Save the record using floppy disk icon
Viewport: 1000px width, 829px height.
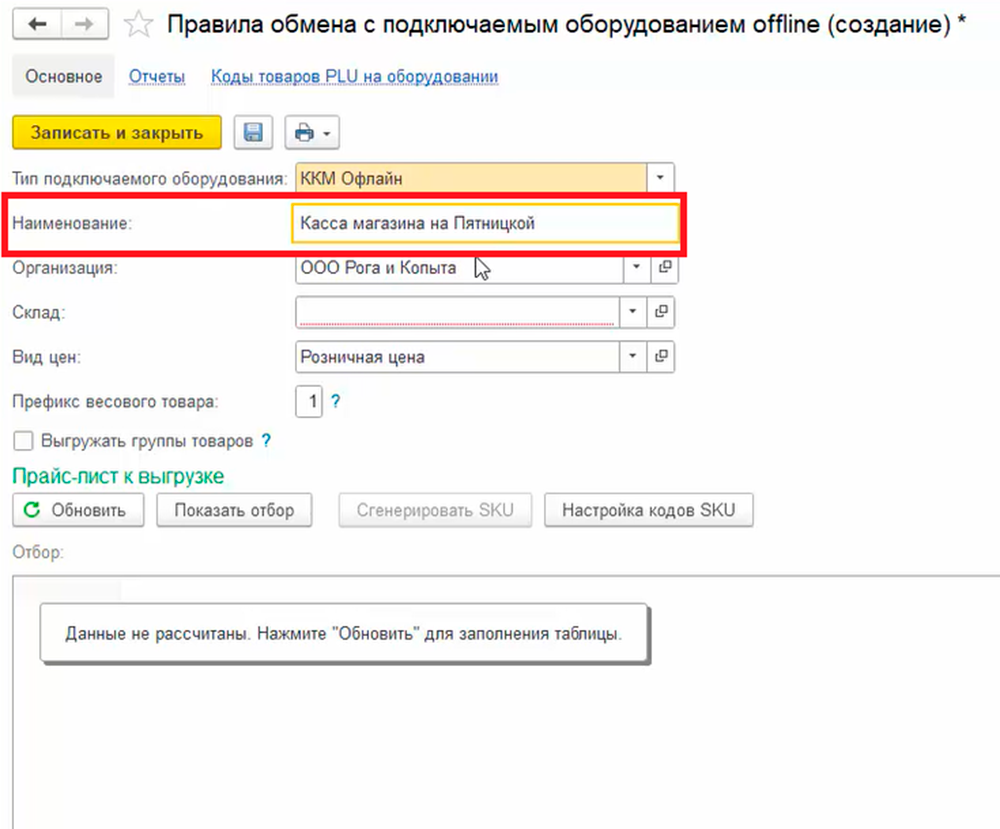click(x=254, y=133)
